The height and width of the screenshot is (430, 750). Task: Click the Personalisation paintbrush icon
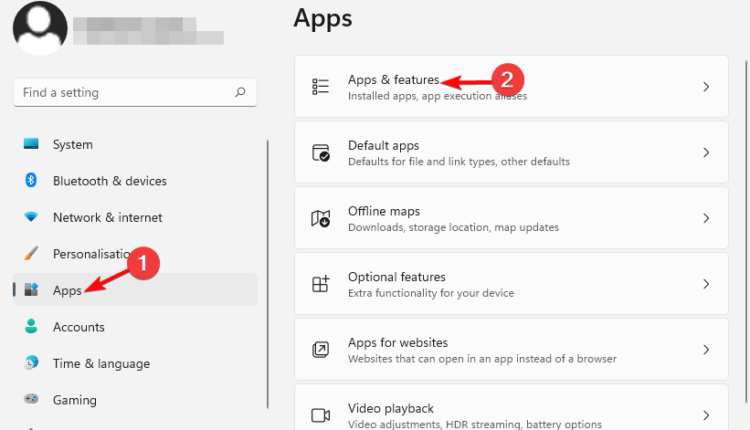pyautogui.click(x=31, y=254)
